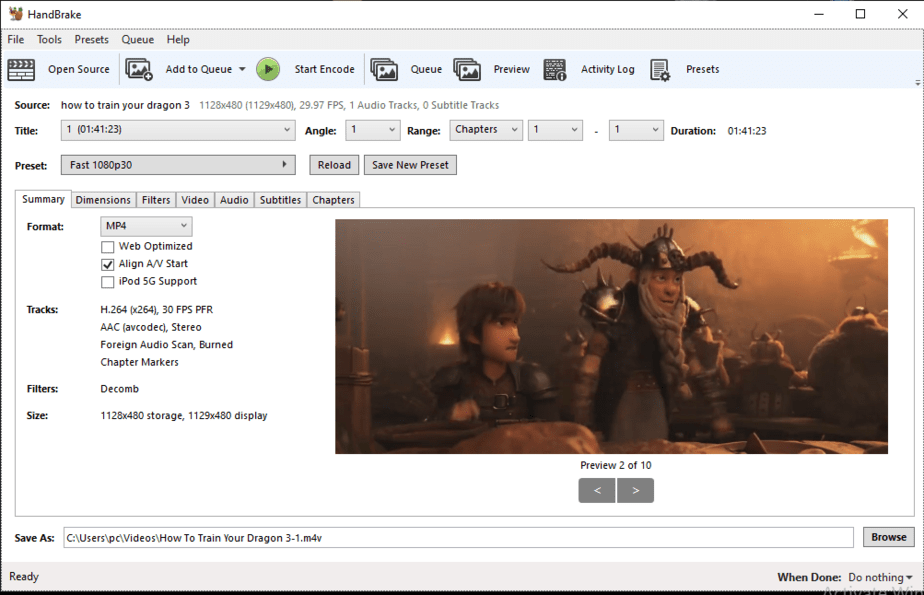924x595 pixels.
Task: Open the Title selection dropdown
Action: point(177,130)
